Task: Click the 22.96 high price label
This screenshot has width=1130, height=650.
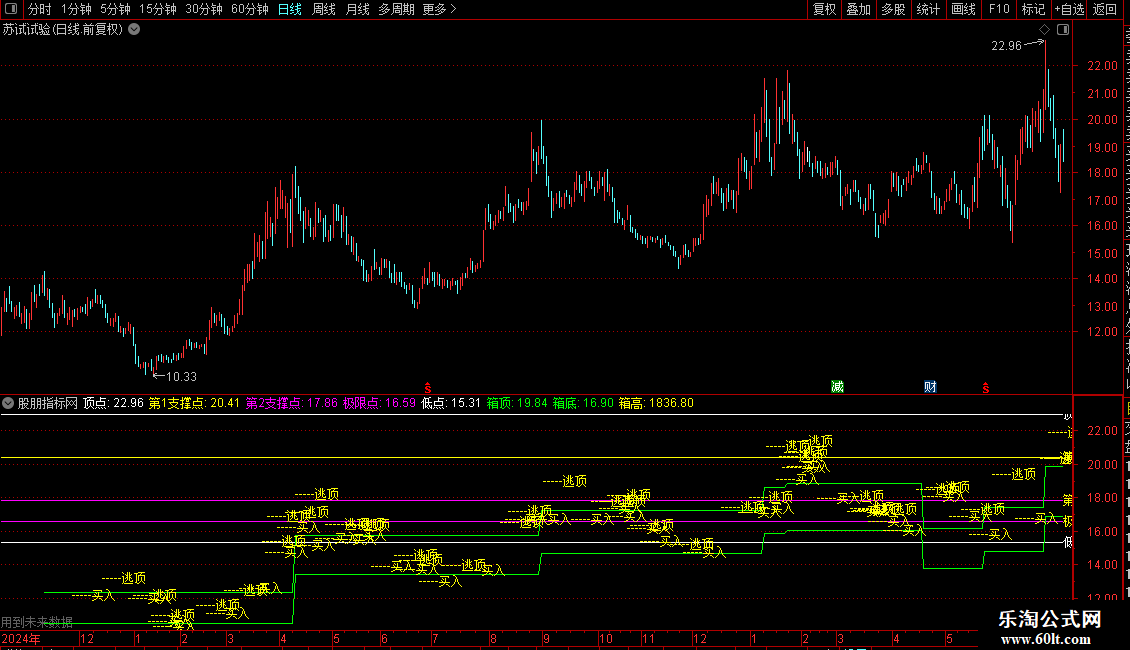Action: 1006,46
